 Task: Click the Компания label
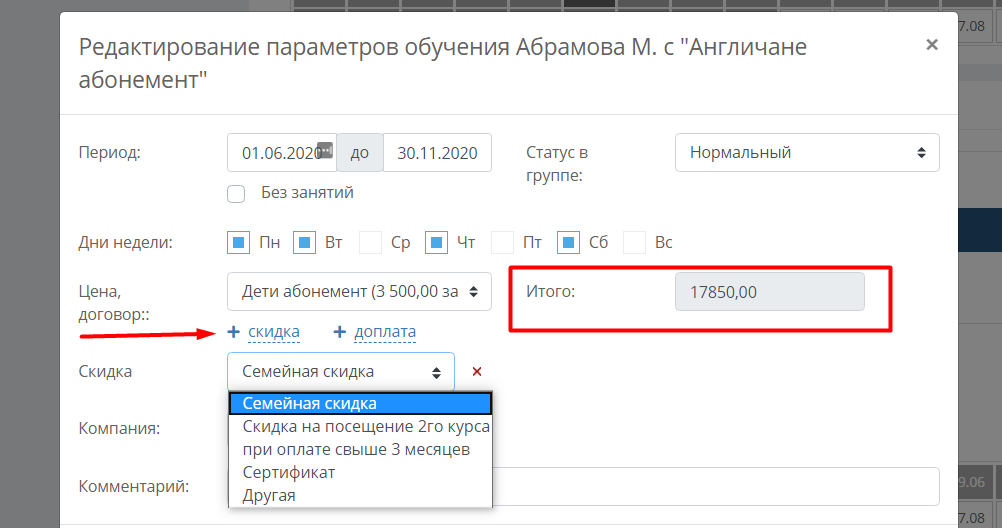[x=119, y=428]
